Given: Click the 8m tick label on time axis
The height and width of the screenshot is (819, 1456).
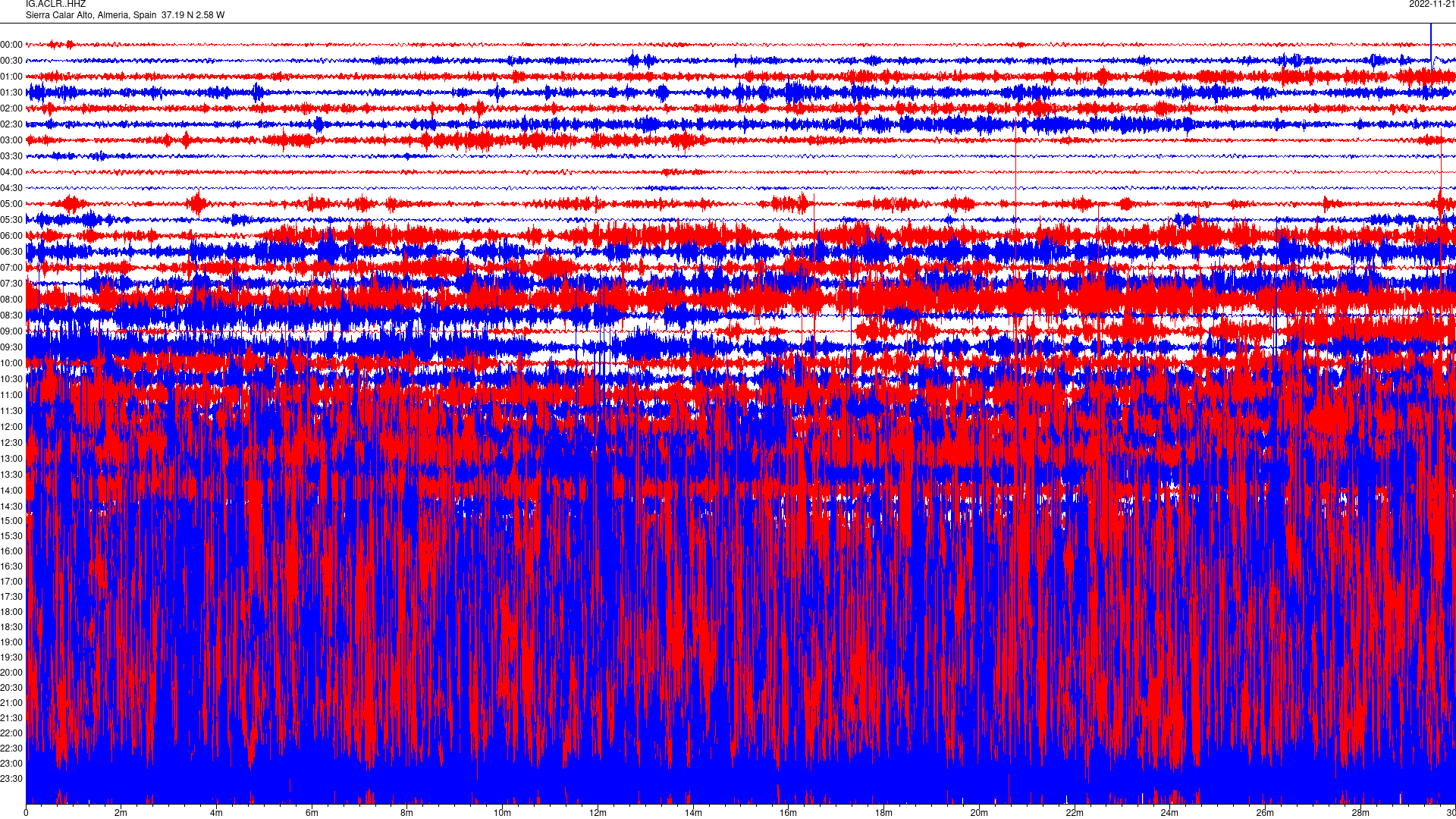Looking at the screenshot, I should point(407,813).
